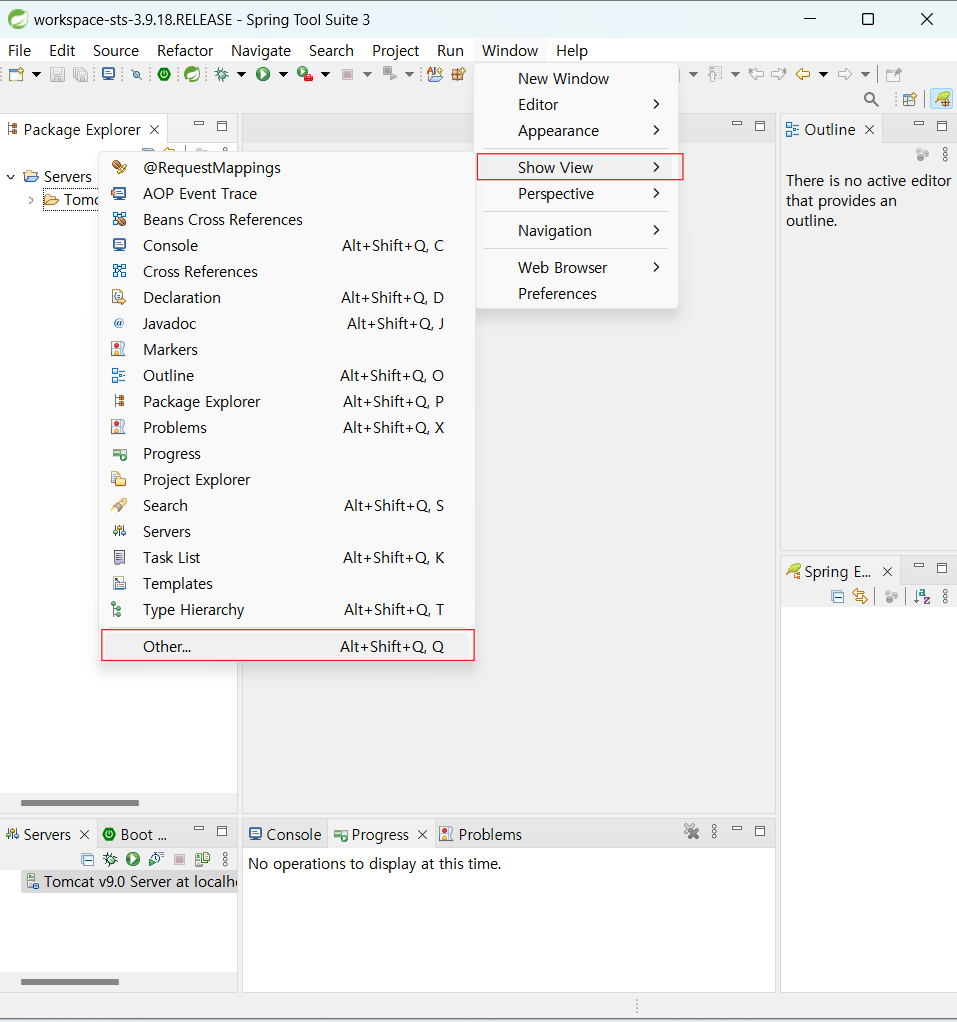Choose Console from Show View list
The width and height of the screenshot is (957, 1022).
click(x=287, y=246)
